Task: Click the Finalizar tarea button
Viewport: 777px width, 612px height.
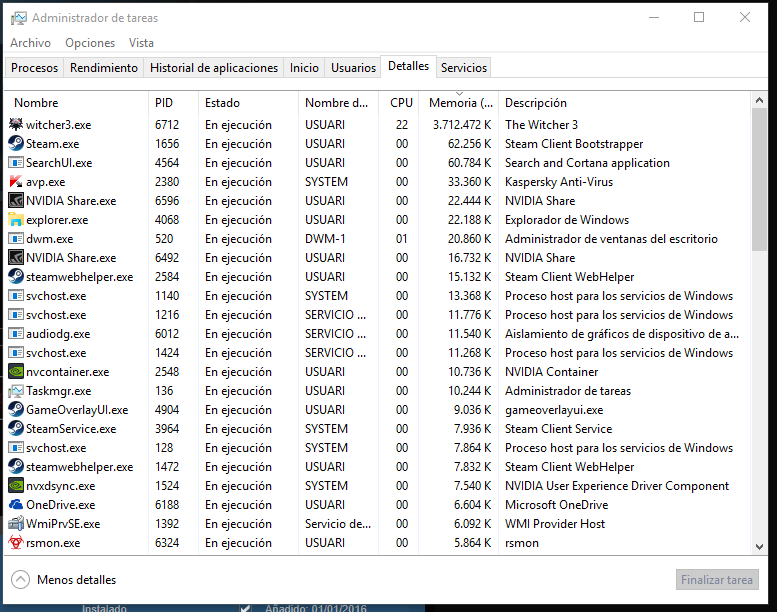Action: coord(717,579)
